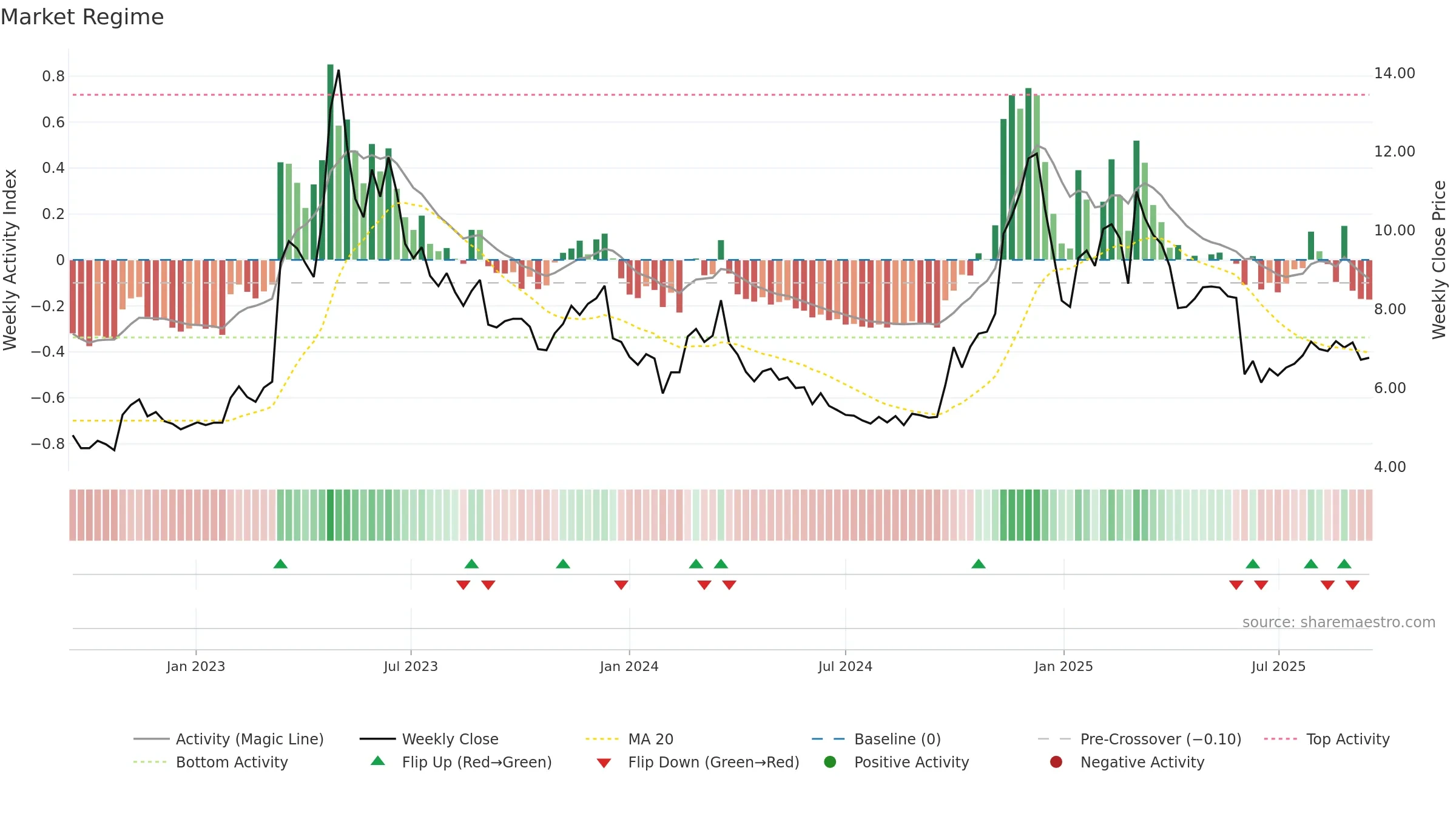Click the 4.00 price axis value
The width and height of the screenshot is (1456, 819).
(x=1390, y=467)
